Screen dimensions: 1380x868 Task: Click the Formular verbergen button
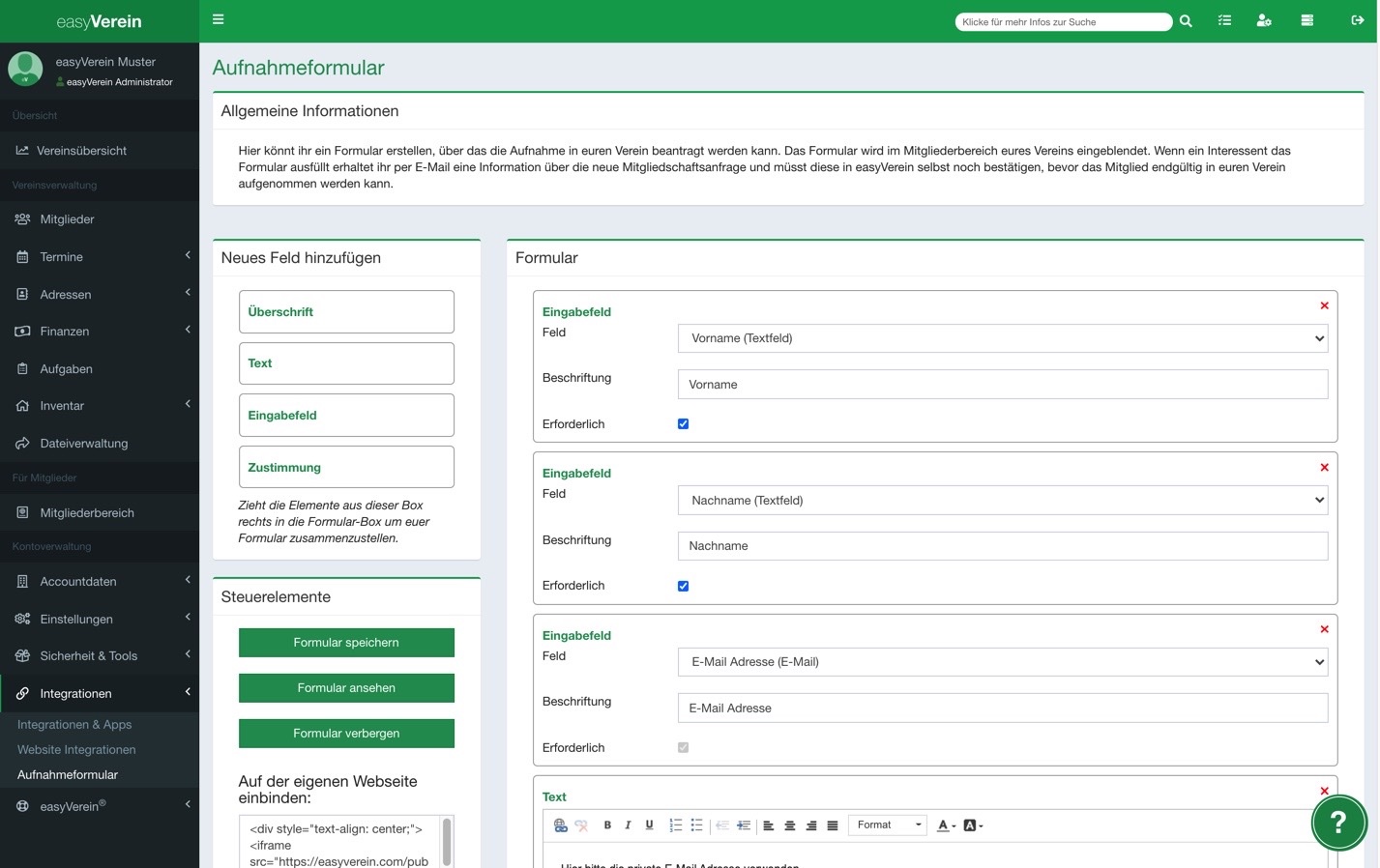click(346, 734)
